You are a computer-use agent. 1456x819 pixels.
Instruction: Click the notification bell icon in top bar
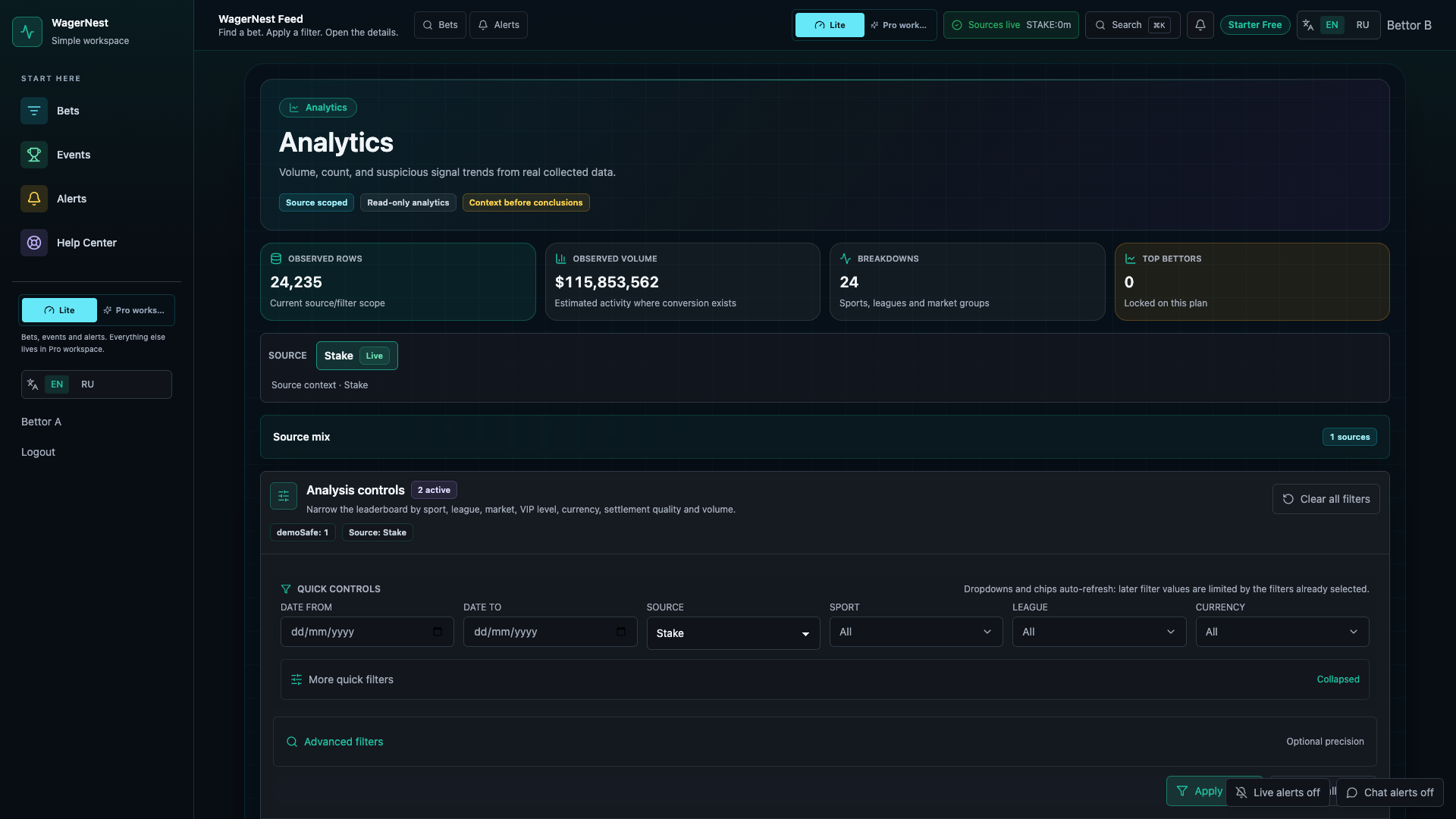click(x=1200, y=25)
